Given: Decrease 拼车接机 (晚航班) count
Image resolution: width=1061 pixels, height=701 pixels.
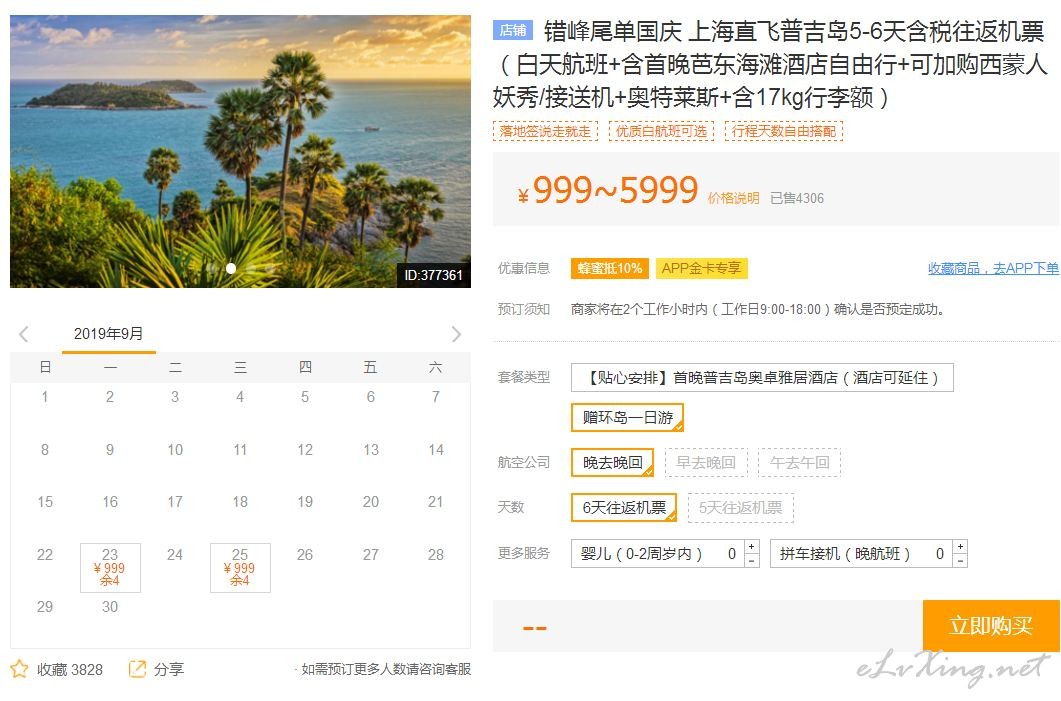Looking at the screenshot, I should (x=960, y=560).
